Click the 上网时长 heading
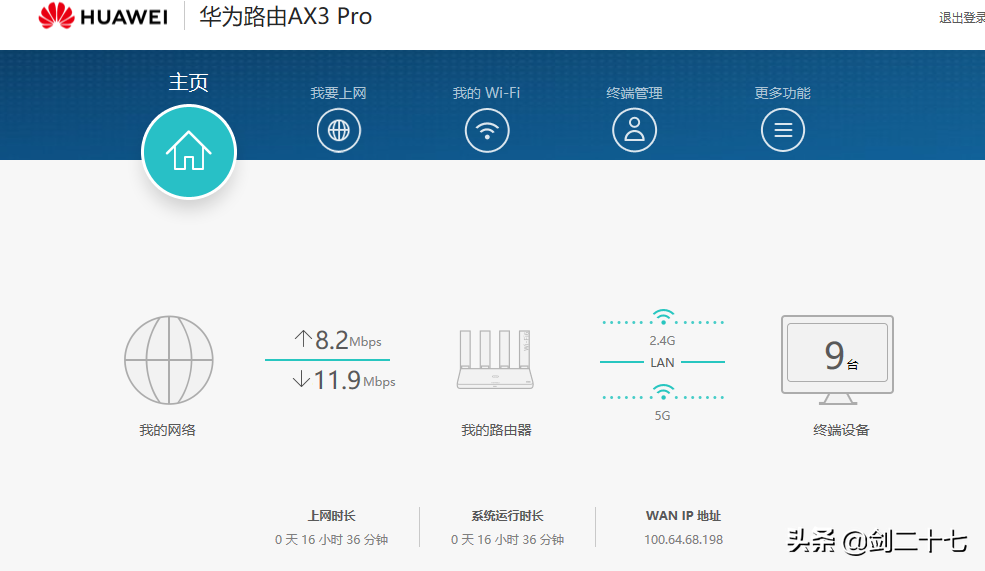Screen dimensions: 985x571 point(332,516)
